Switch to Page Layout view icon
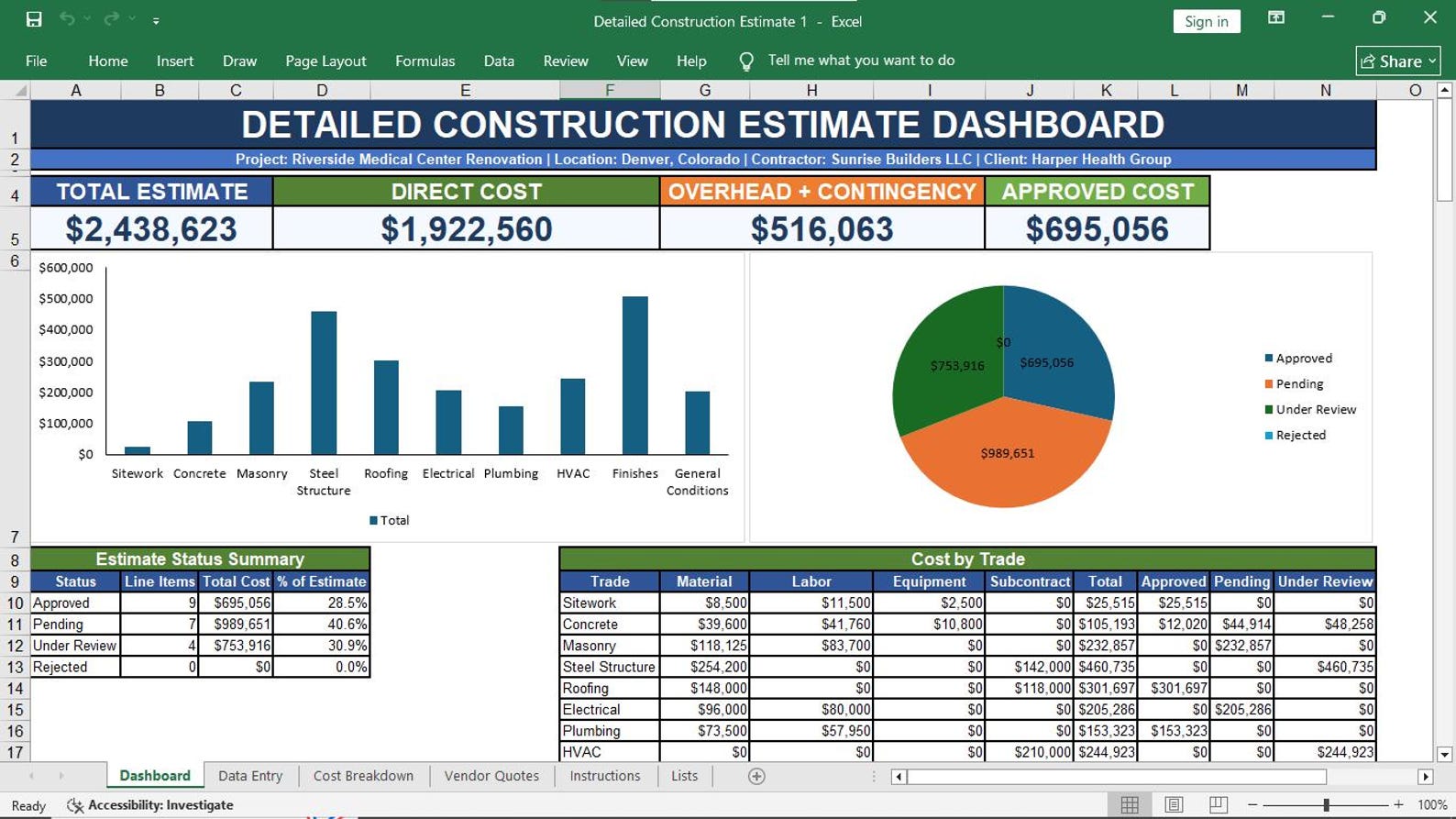Screen dimensions: 1456x819 pos(1174,805)
